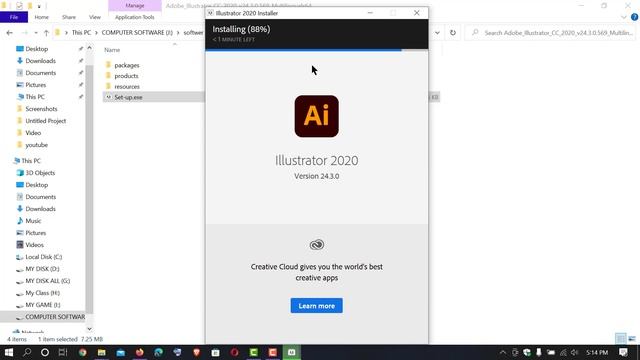Click COMPUTER SOFTWARE (J:) in address path

pyautogui.click(x=137, y=33)
